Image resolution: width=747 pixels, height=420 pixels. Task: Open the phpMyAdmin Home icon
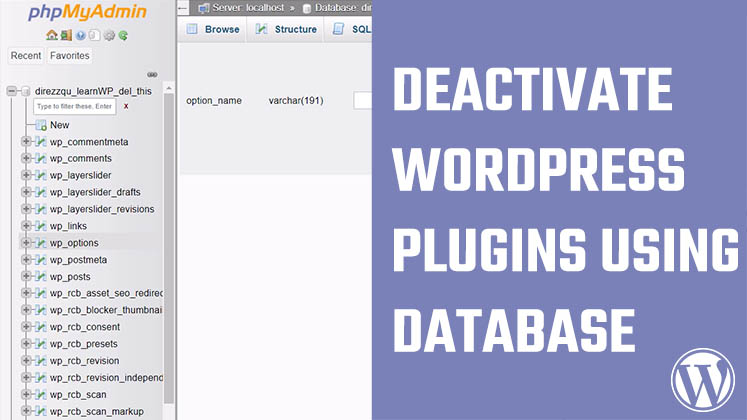click(51, 35)
